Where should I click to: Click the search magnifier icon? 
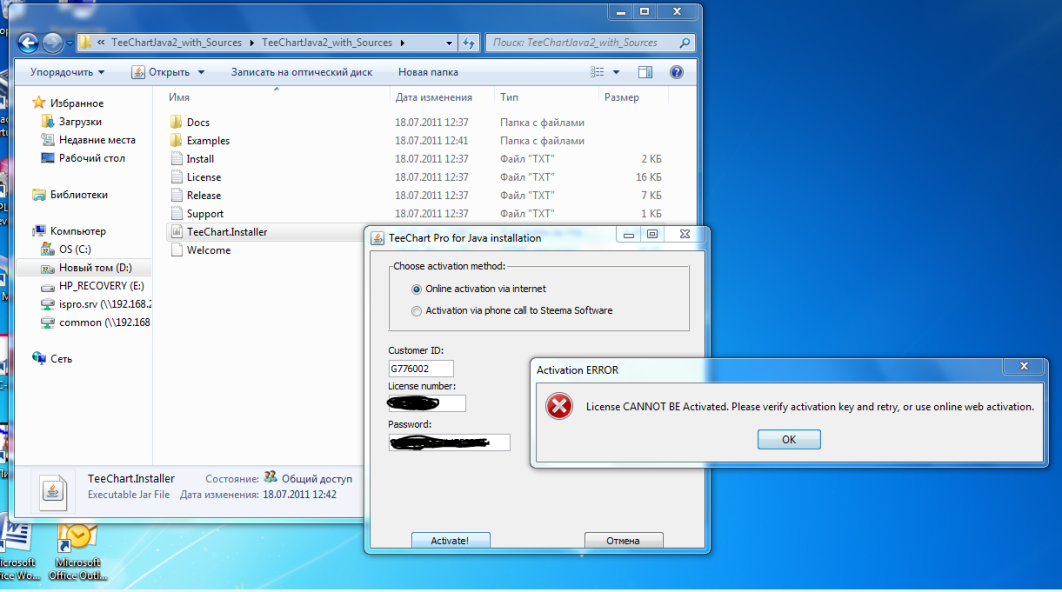pyautogui.click(x=685, y=43)
